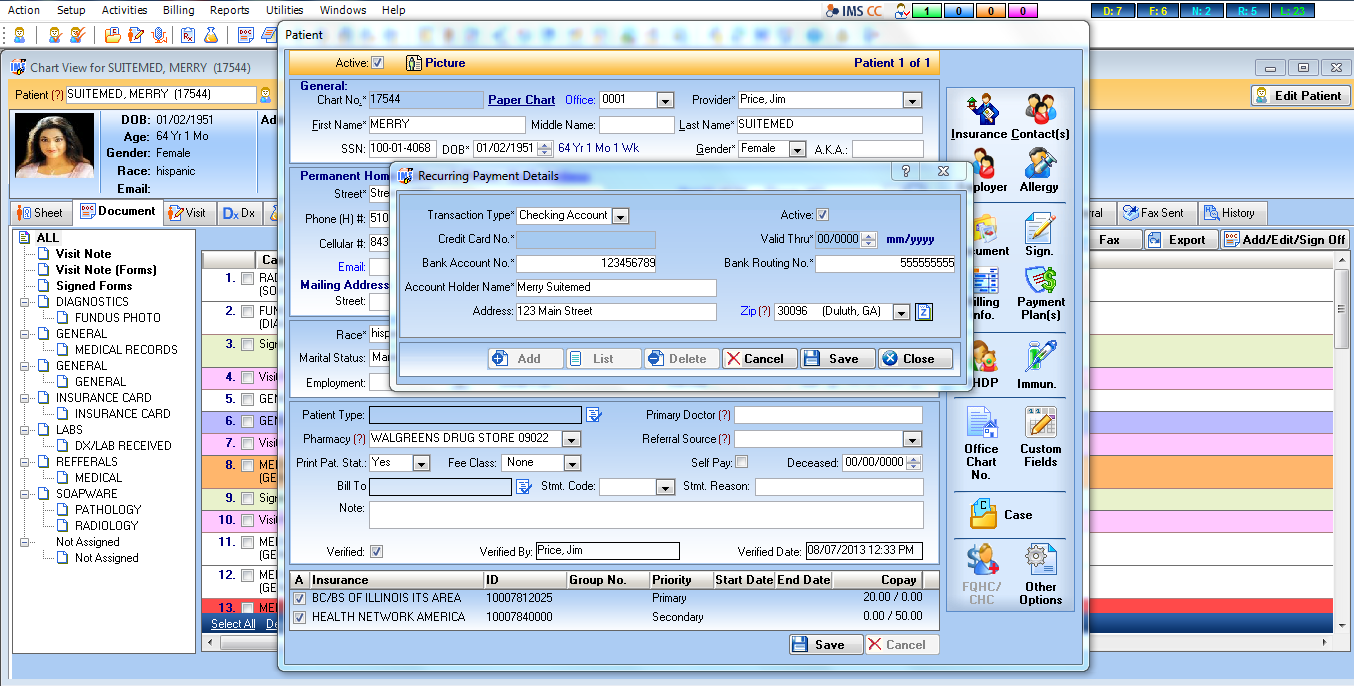1354x686 pixels.
Task: Click the Bank Account No. field
Action: pos(587,264)
